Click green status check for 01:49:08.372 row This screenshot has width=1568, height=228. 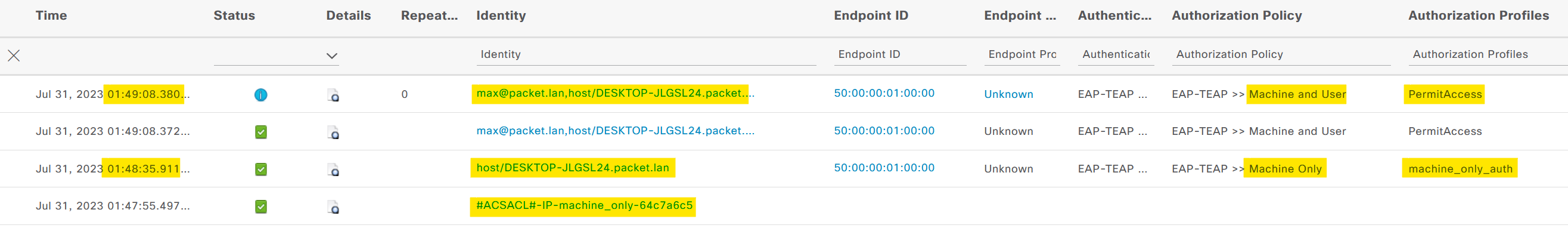260,133
